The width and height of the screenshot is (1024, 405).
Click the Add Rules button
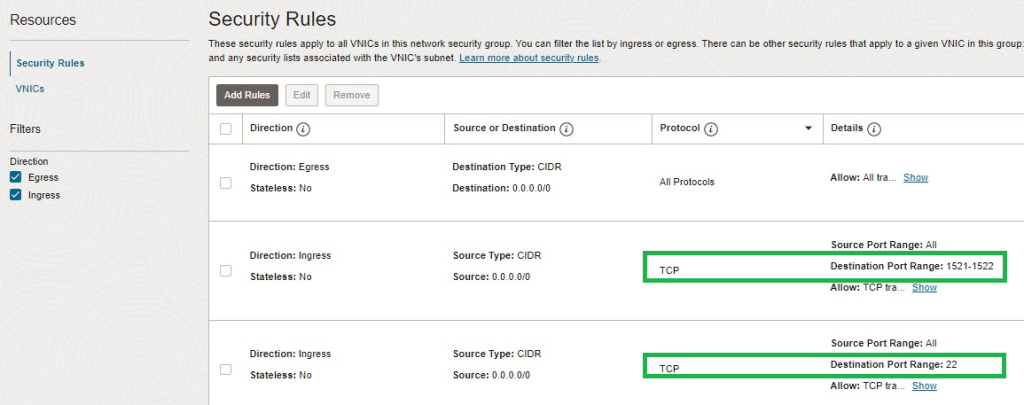[x=247, y=95]
